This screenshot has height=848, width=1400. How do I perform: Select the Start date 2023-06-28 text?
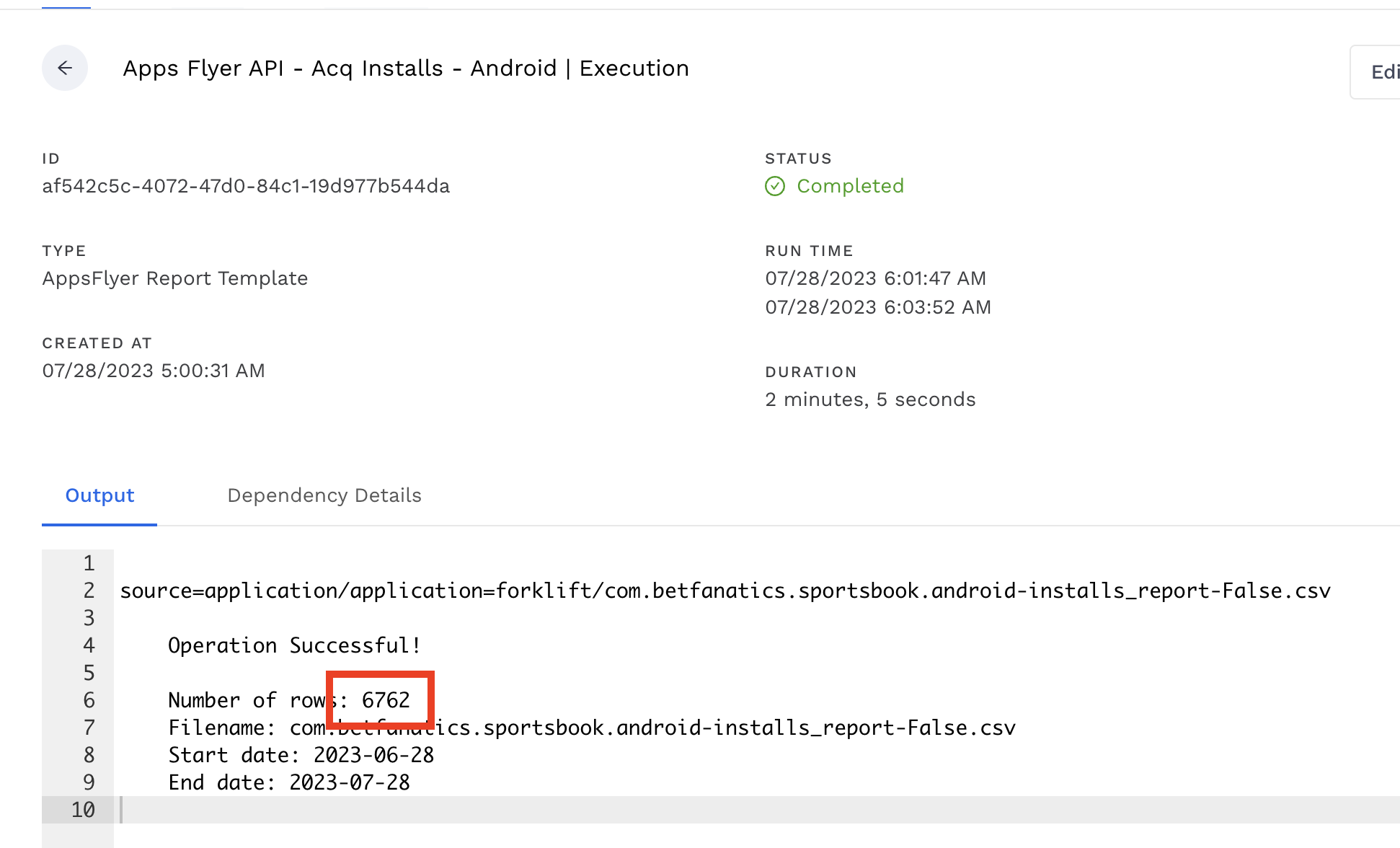(x=301, y=755)
